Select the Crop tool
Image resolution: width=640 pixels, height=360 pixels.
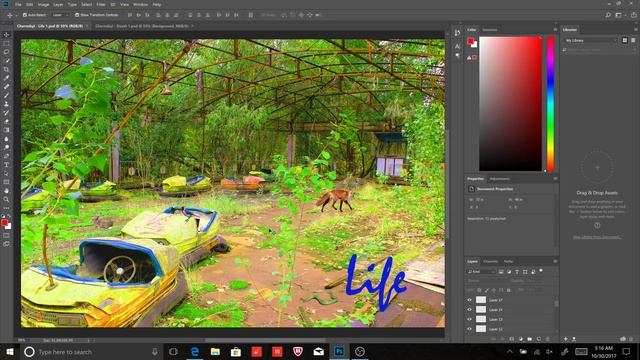6,69
